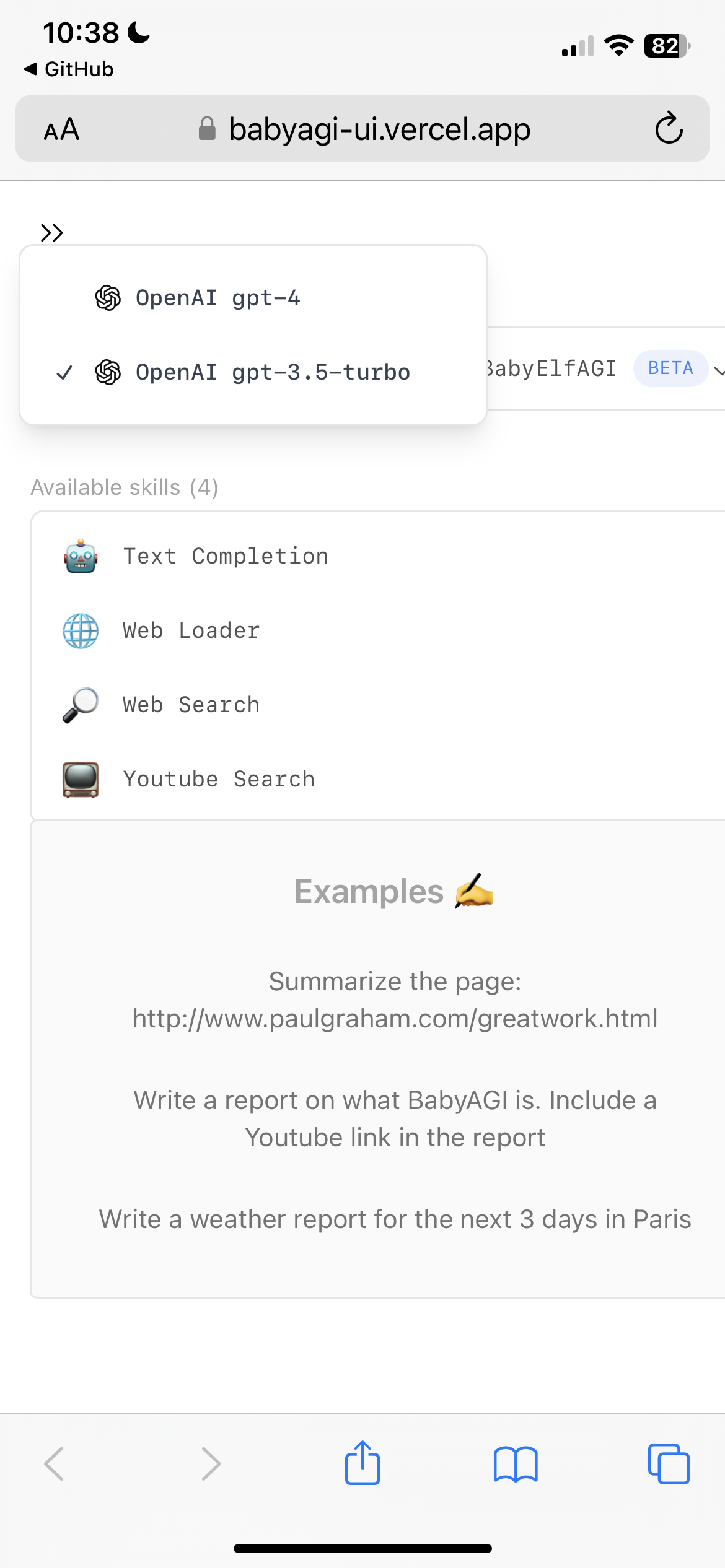The image size is (725, 1568).
Task: Reload the page with the refresh icon
Action: [x=669, y=129]
